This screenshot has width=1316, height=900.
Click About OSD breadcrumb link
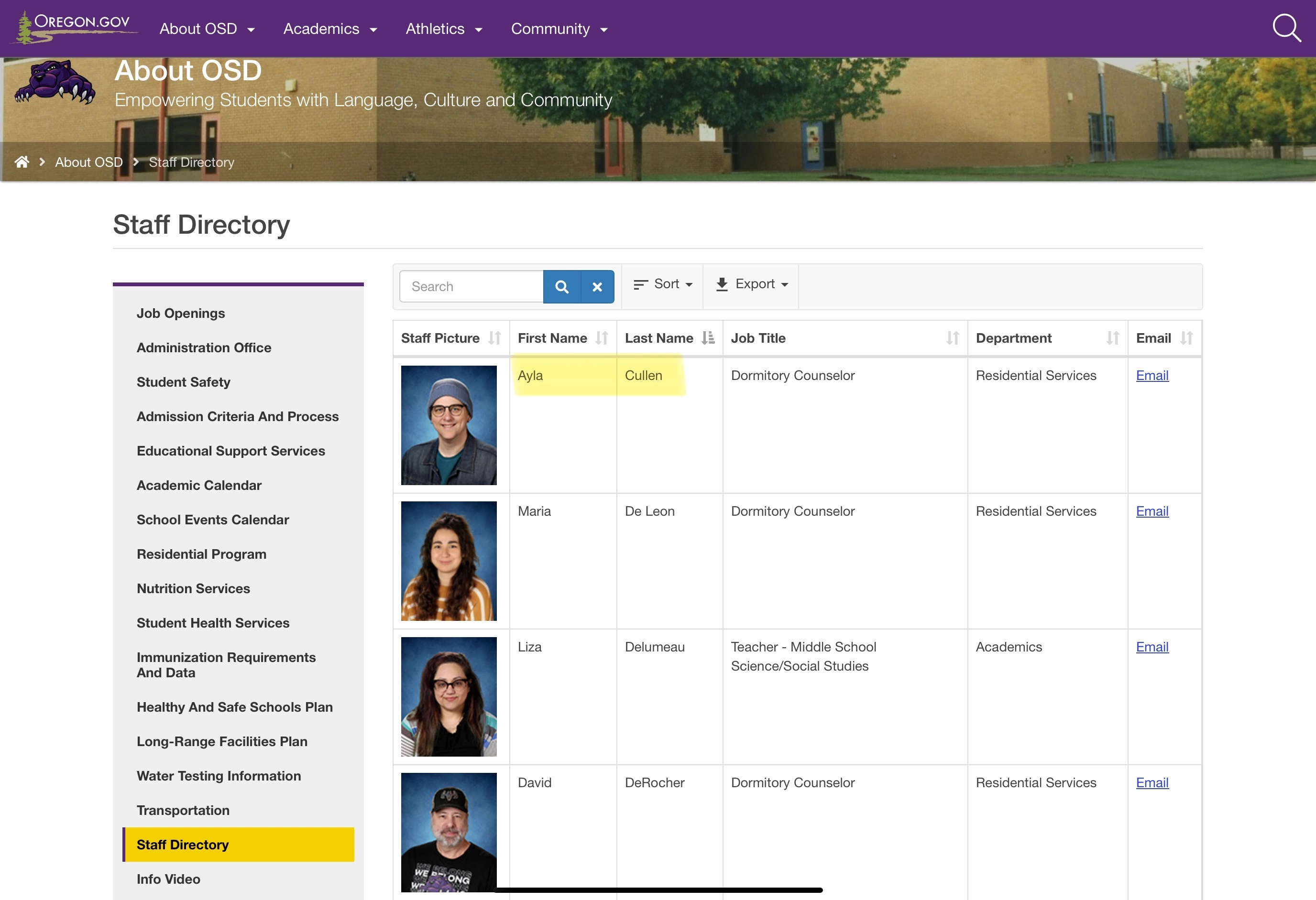tap(89, 163)
